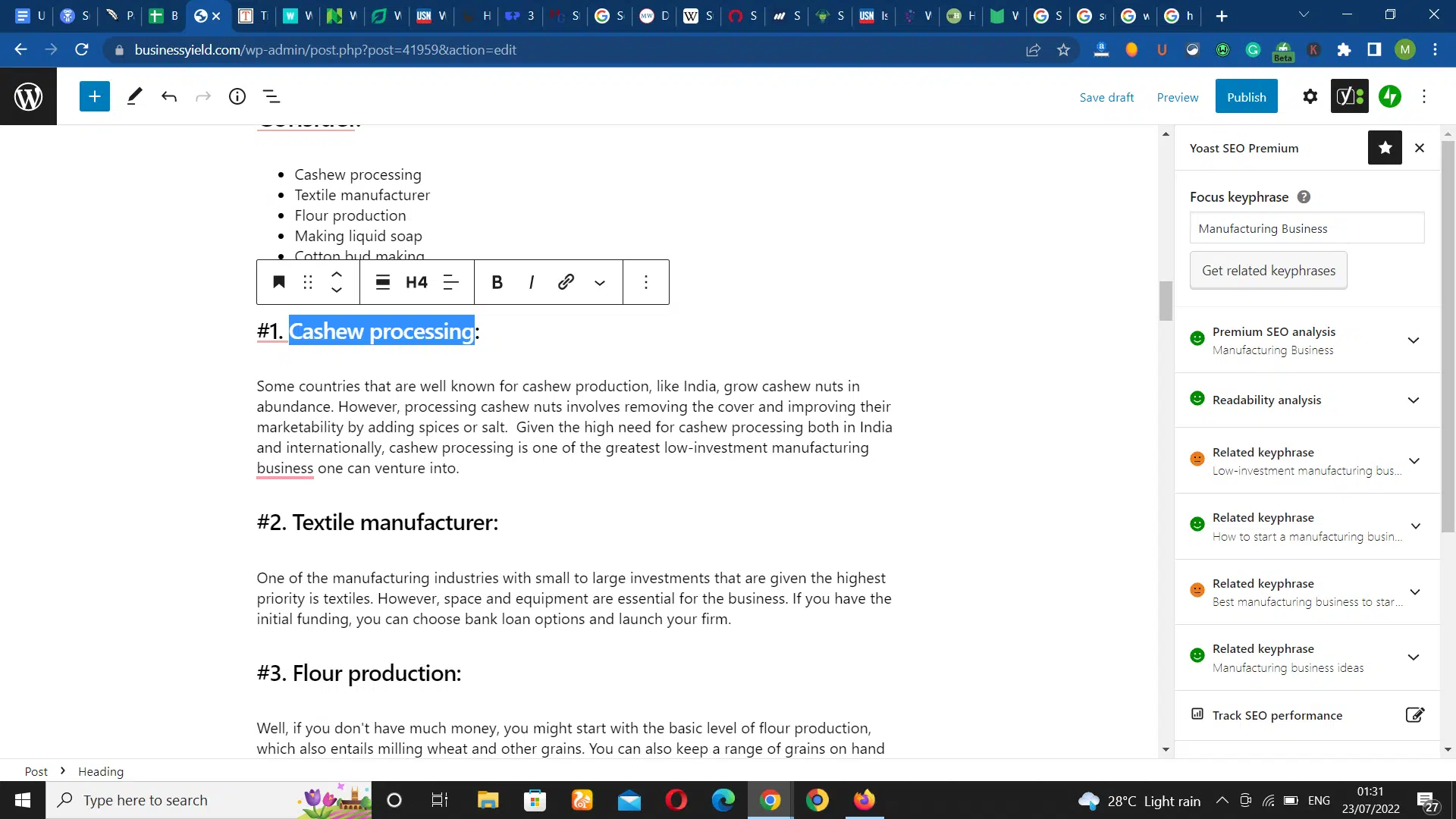Expand Premium SEO analysis section

click(1413, 340)
